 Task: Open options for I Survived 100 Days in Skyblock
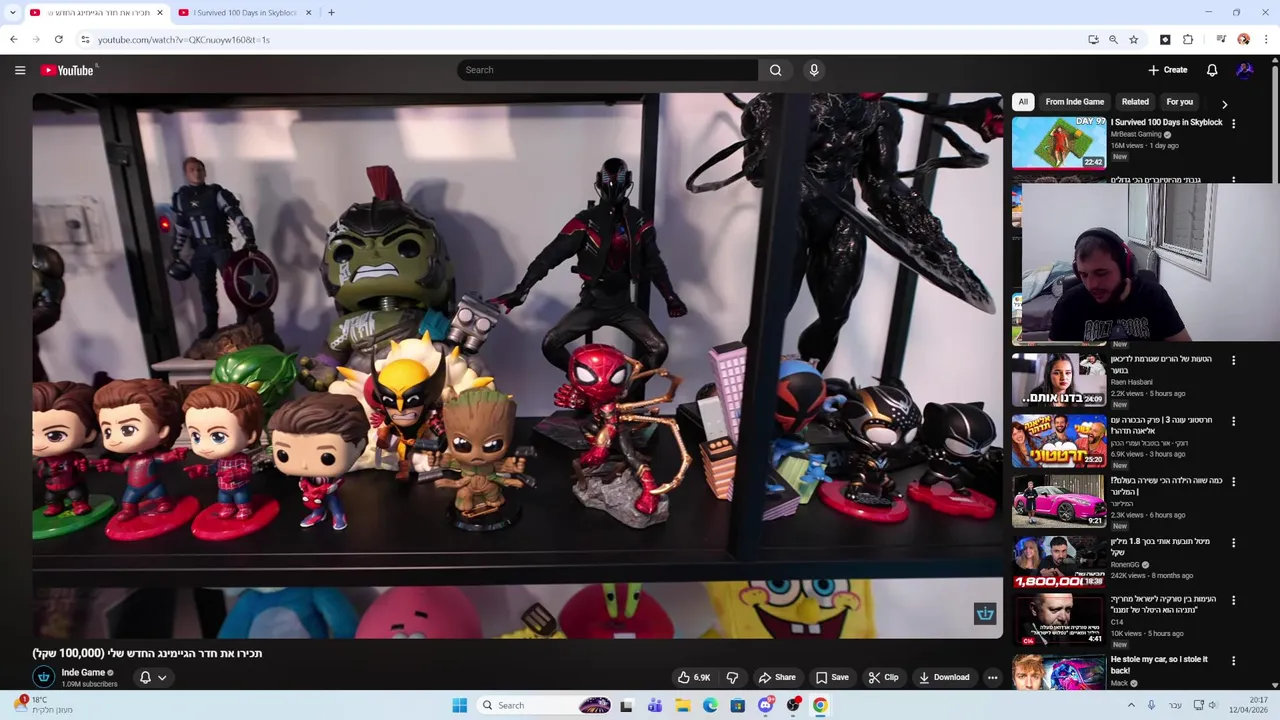pos(1233,124)
